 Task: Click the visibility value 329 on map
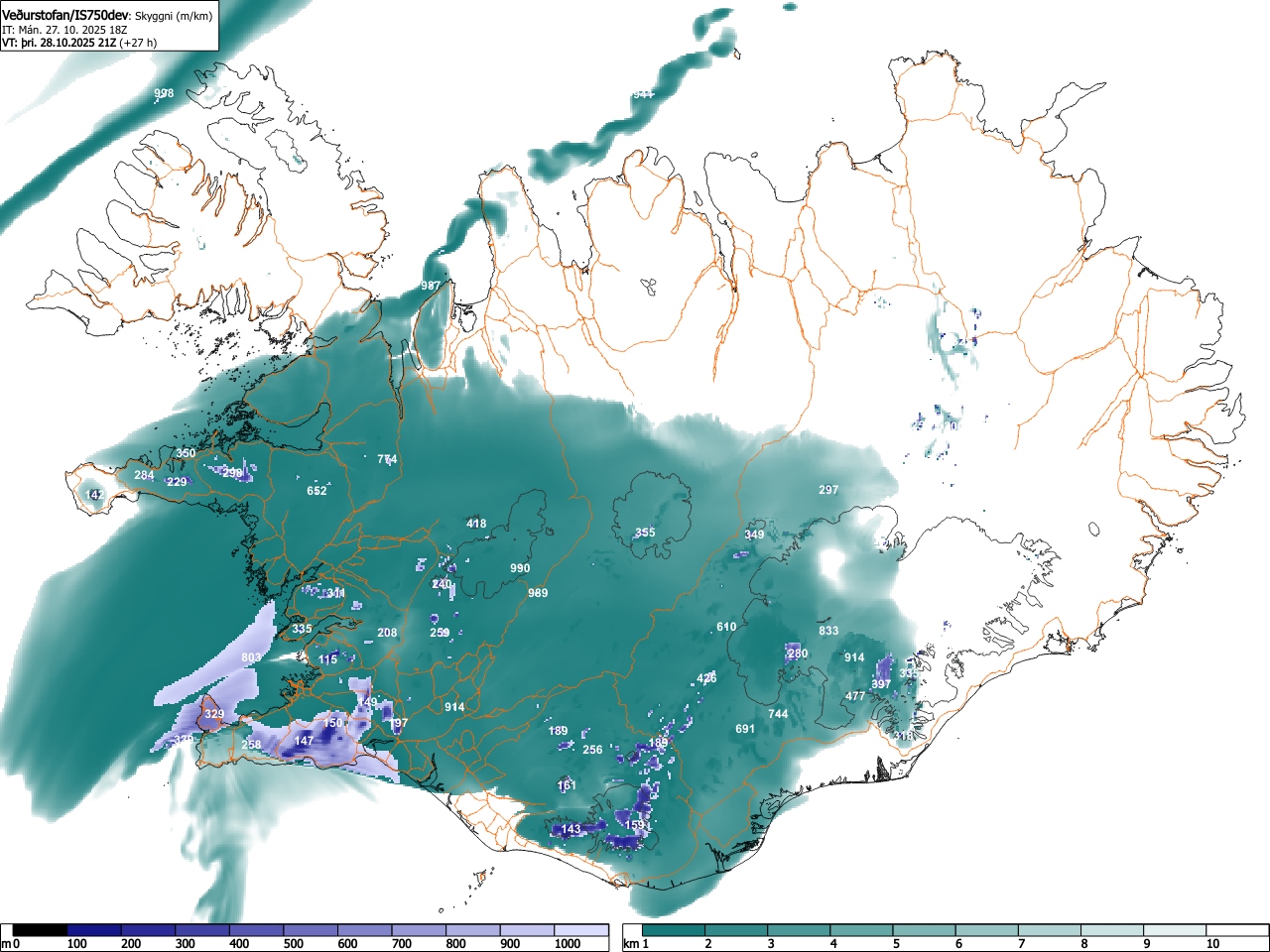pos(213,714)
